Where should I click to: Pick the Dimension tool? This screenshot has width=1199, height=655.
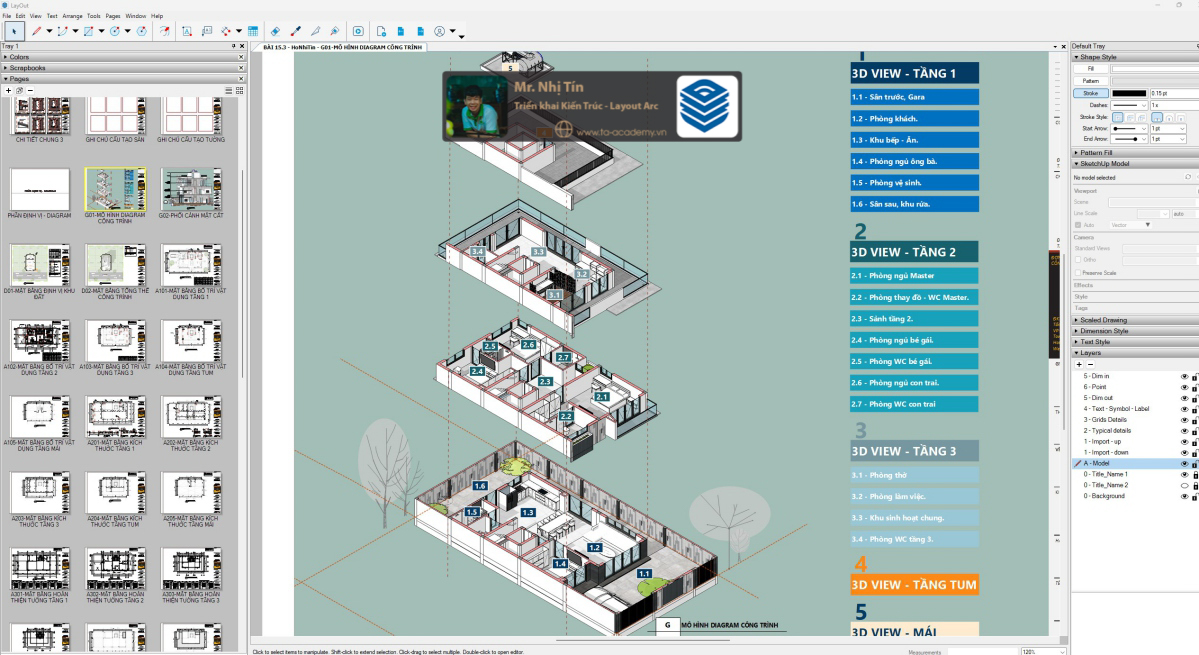(226, 31)
